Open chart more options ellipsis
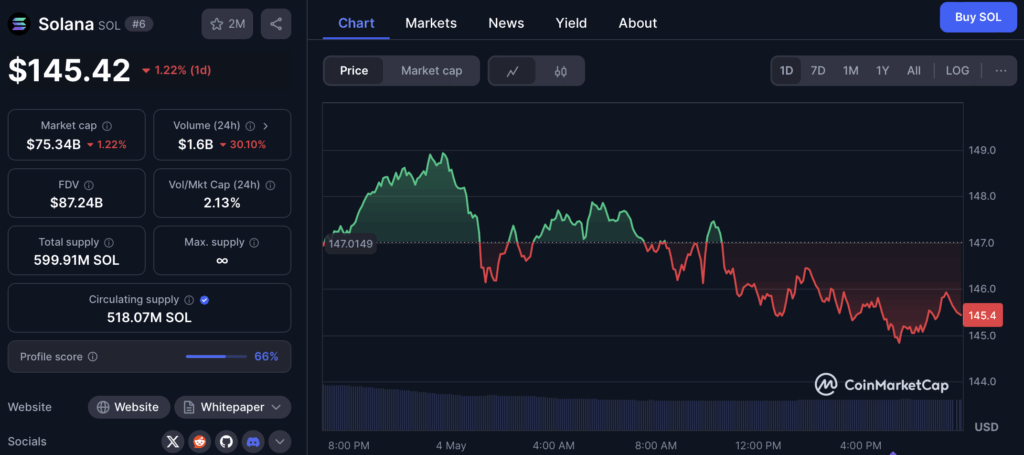 (1000, 71)
